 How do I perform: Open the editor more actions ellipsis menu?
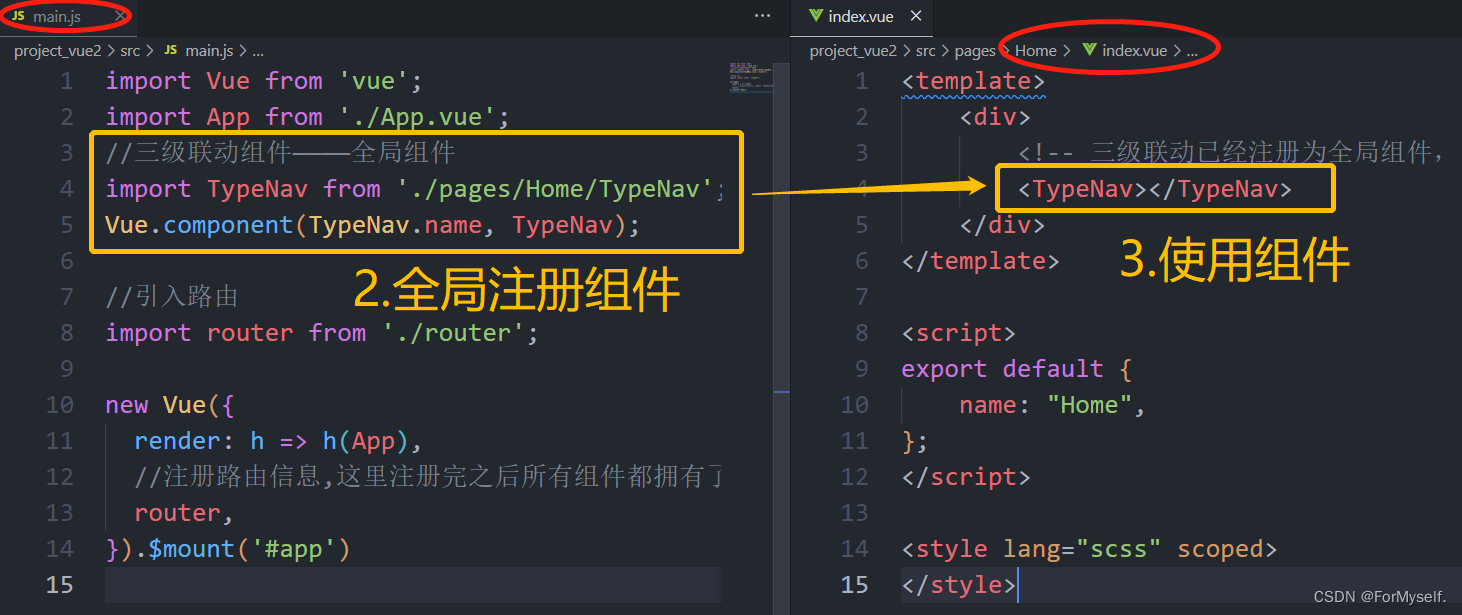(x=762, y=15)
